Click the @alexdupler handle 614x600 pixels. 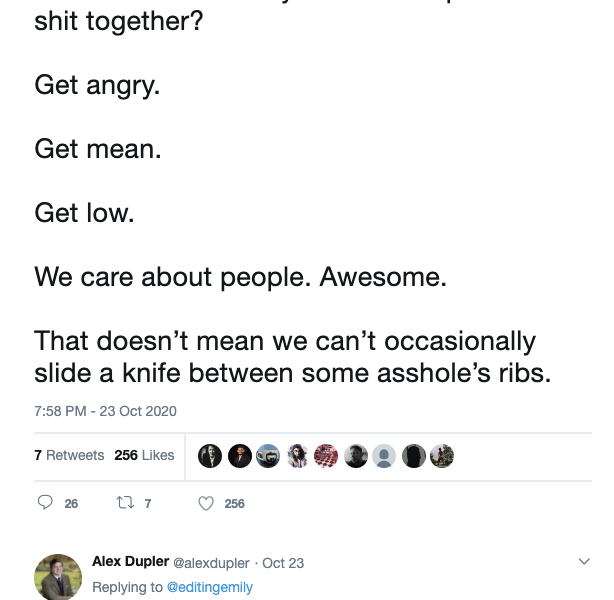(211, 563)
